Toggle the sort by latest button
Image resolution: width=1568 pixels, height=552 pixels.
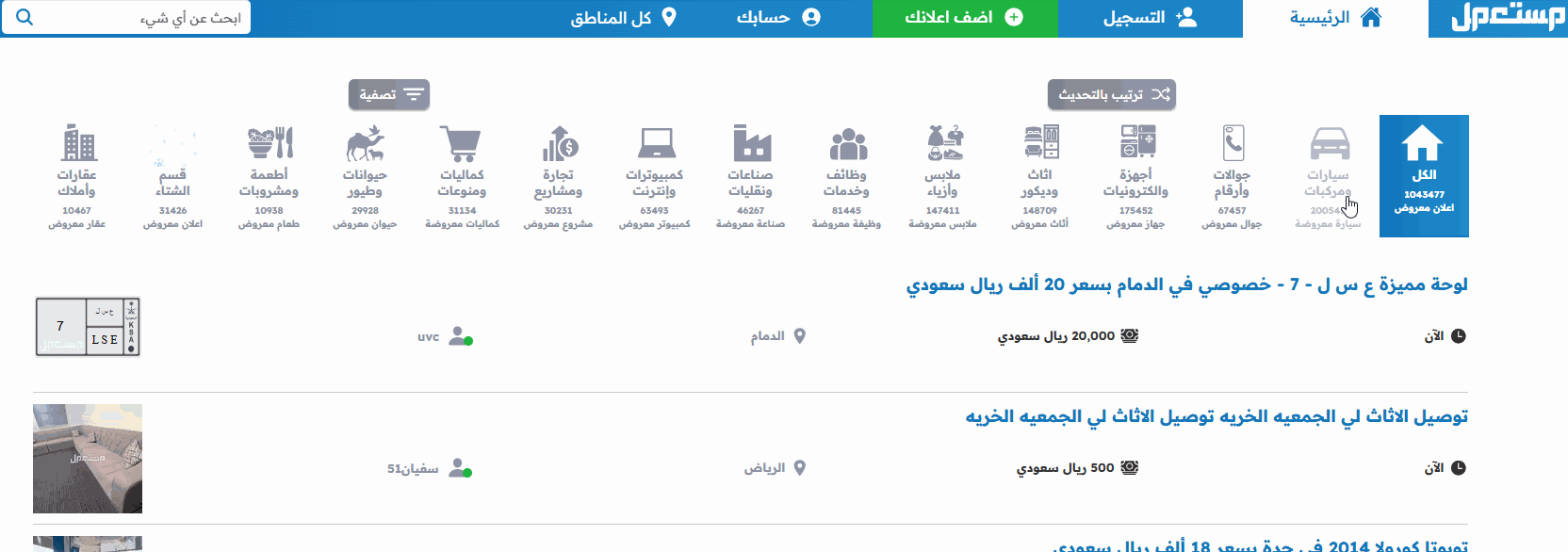click(1112, 94)
